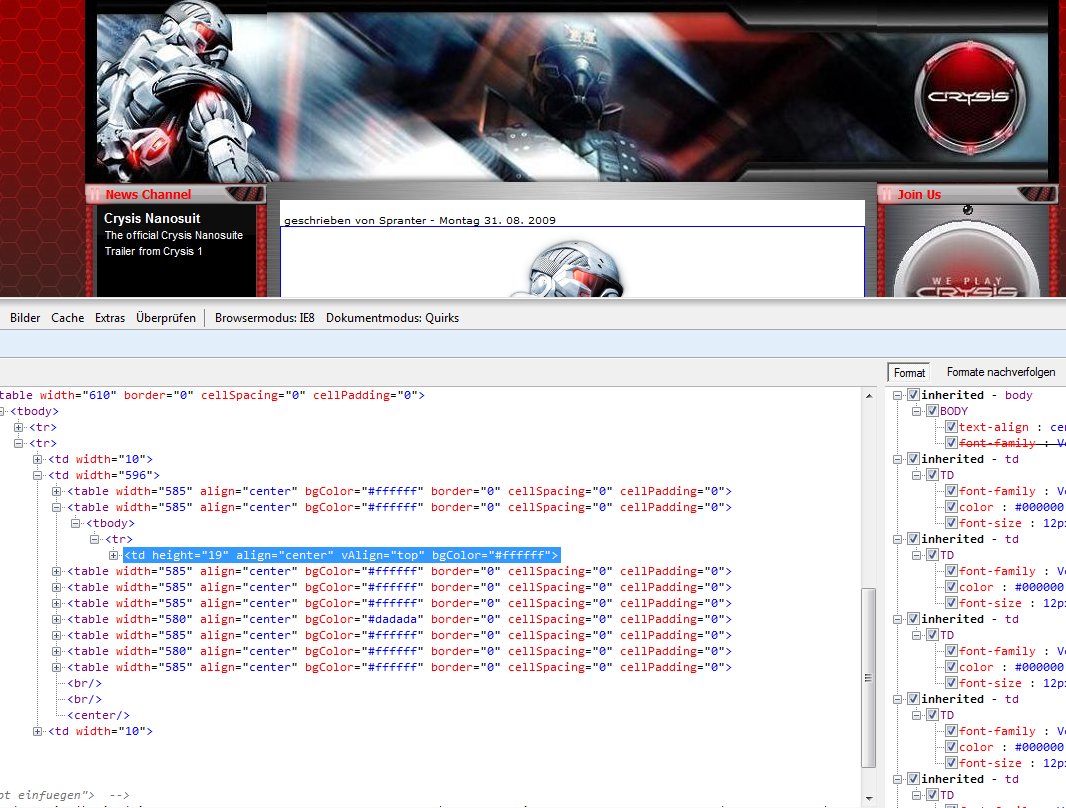Uncheck the BODY rule checkbox

pyautogui.click(x=933, y=411)
